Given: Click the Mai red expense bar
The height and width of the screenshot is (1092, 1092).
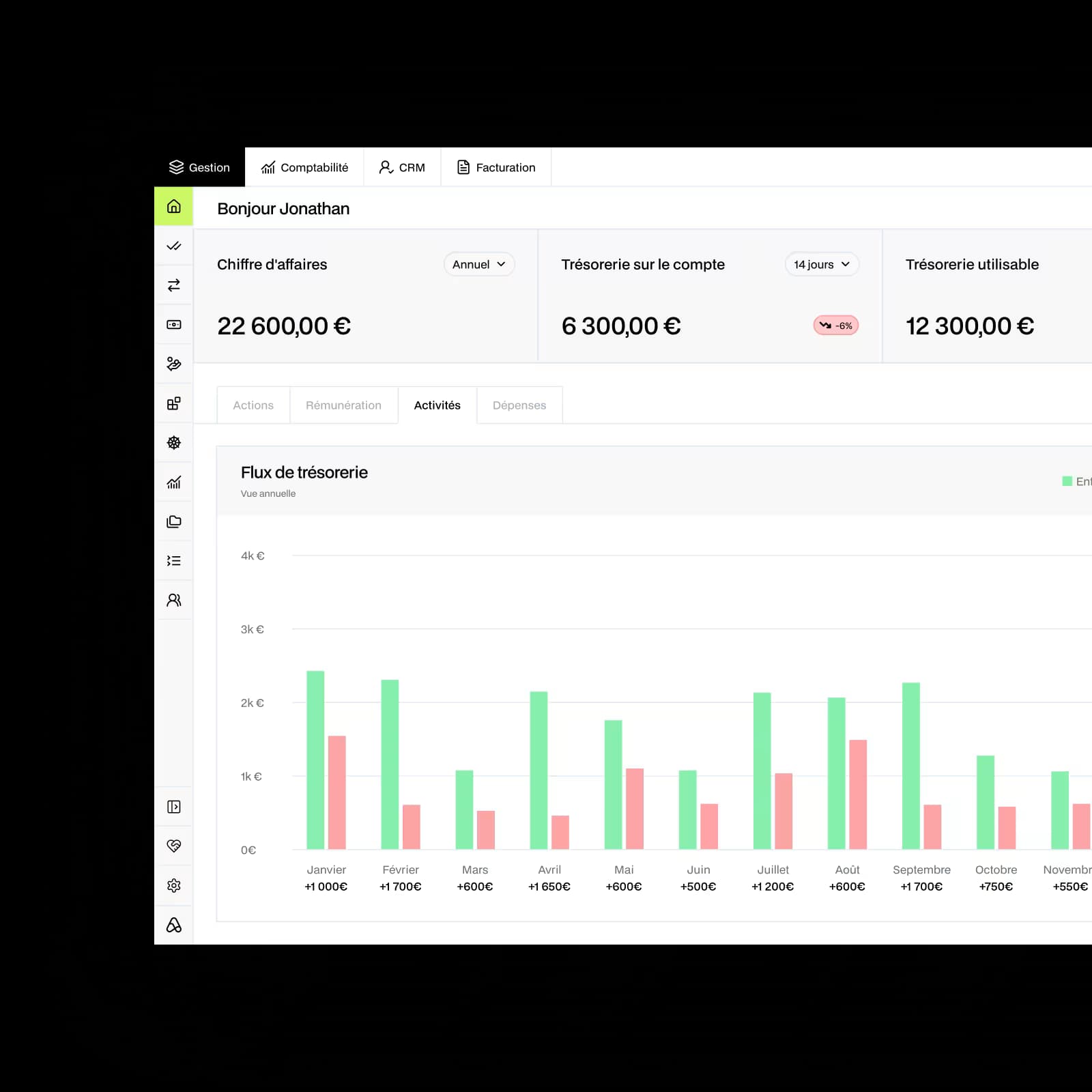Looking at the screenshot, I should tap(635, 809).
